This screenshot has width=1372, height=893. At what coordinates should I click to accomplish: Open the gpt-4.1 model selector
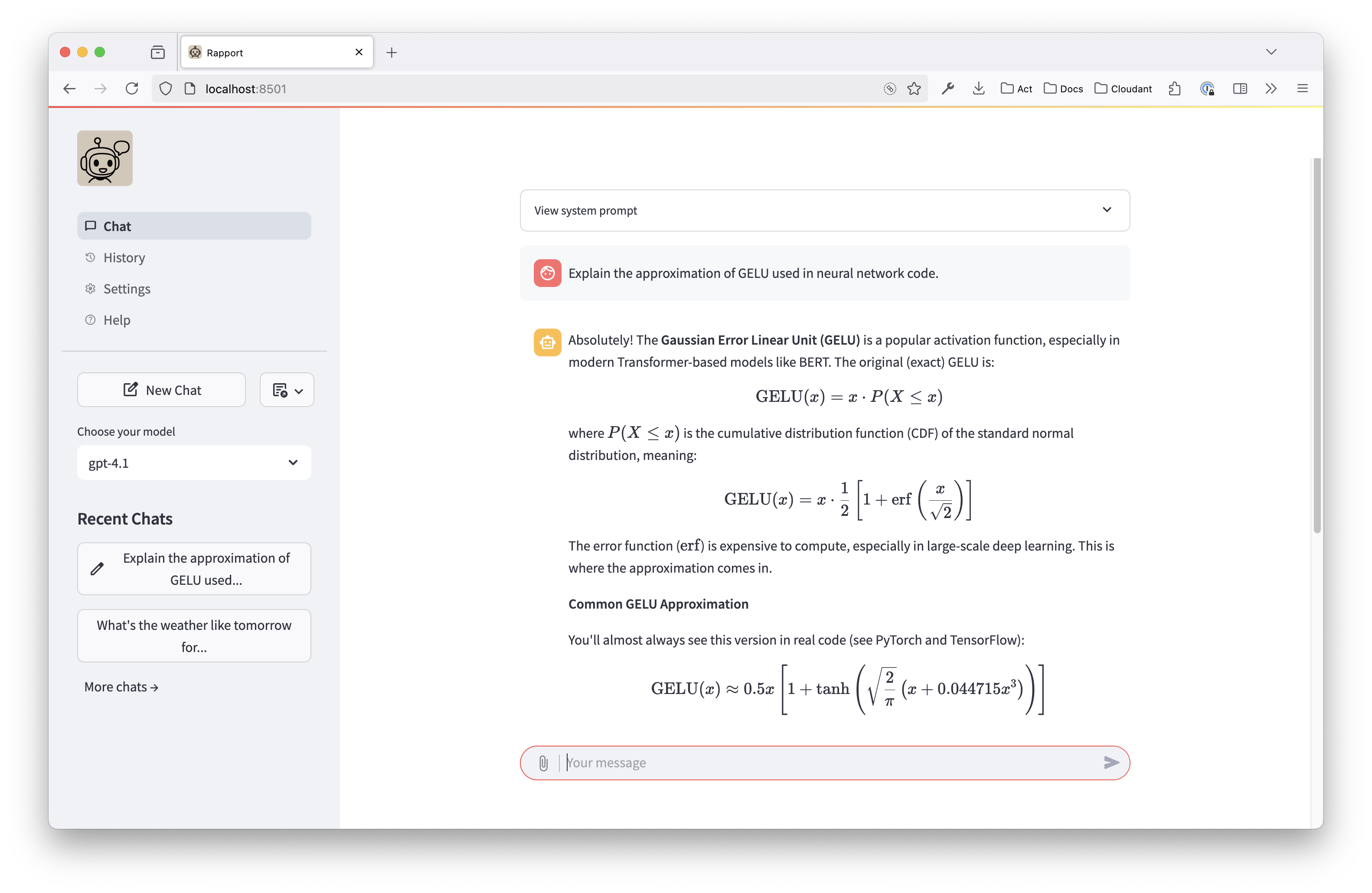[x=194, y=463]
